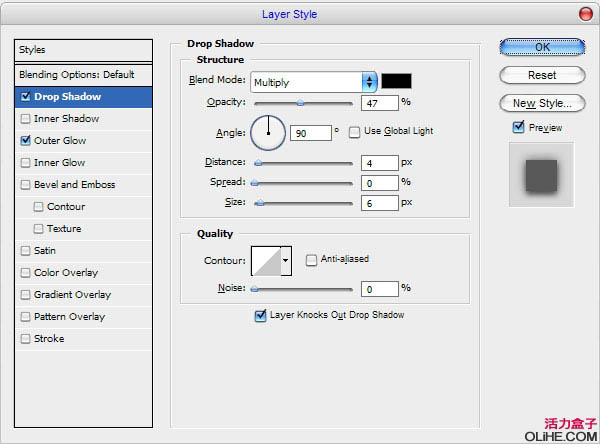
Task: Enable the Color Overlay checkbox
Action: tap(25, 273)
